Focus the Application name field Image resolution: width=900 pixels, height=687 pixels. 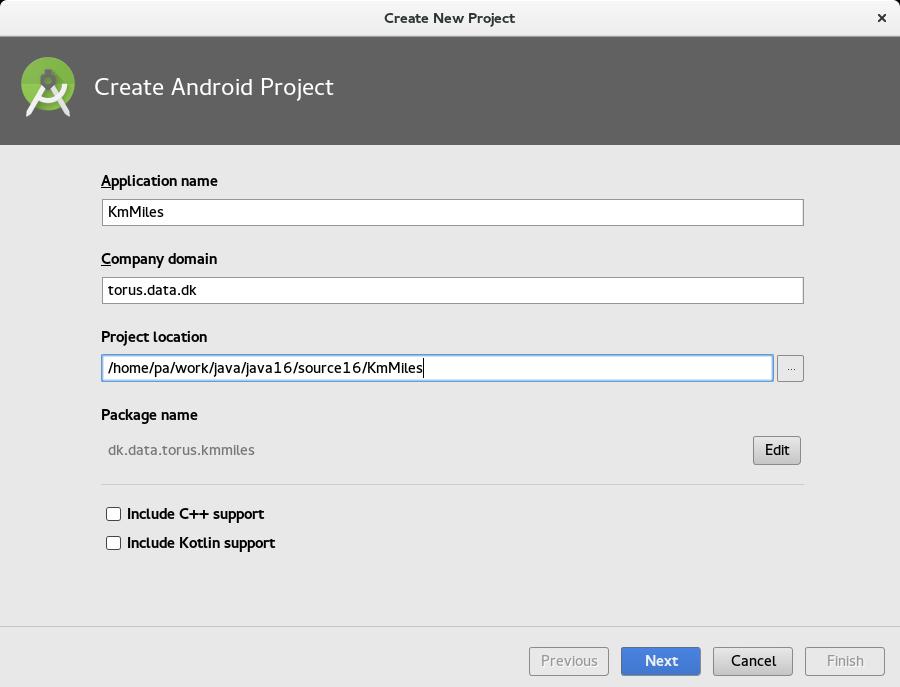pos(452,212)
